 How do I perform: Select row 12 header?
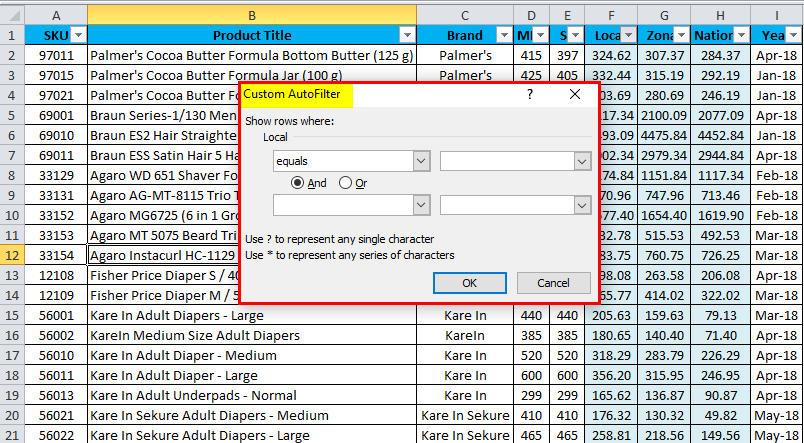tap(12, 255)
